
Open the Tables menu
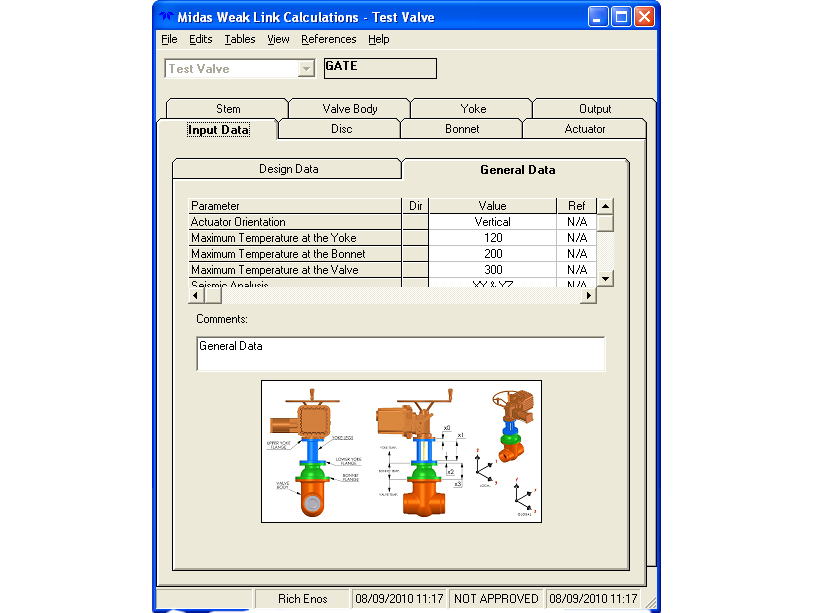pos(240,39)
